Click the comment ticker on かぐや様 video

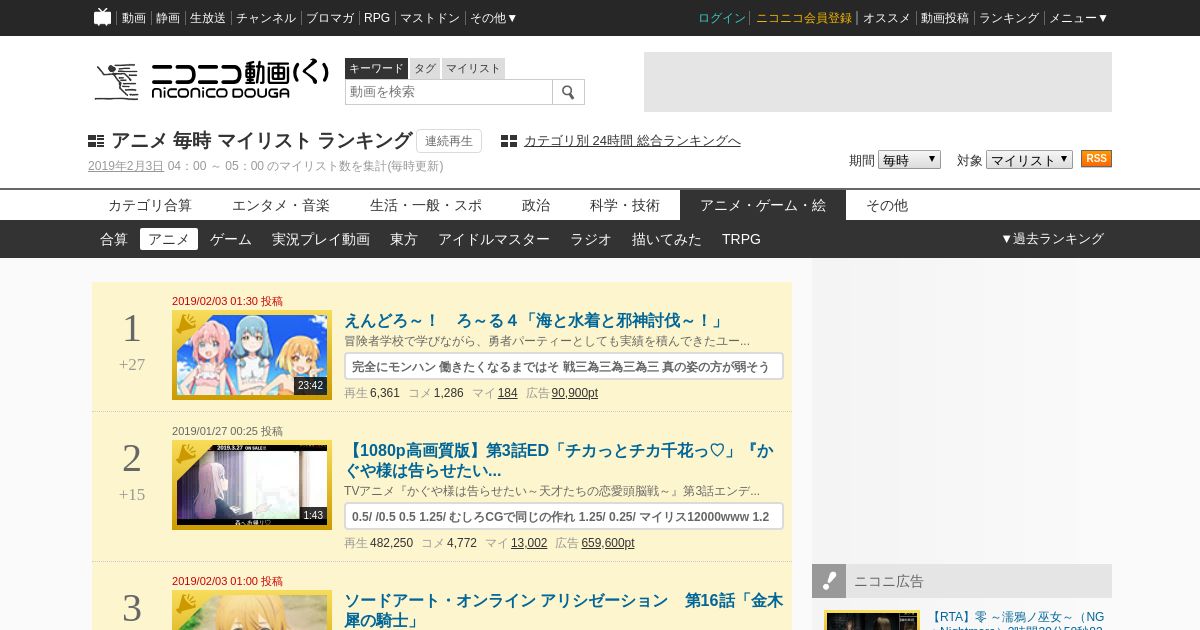[x=564, y=516]
